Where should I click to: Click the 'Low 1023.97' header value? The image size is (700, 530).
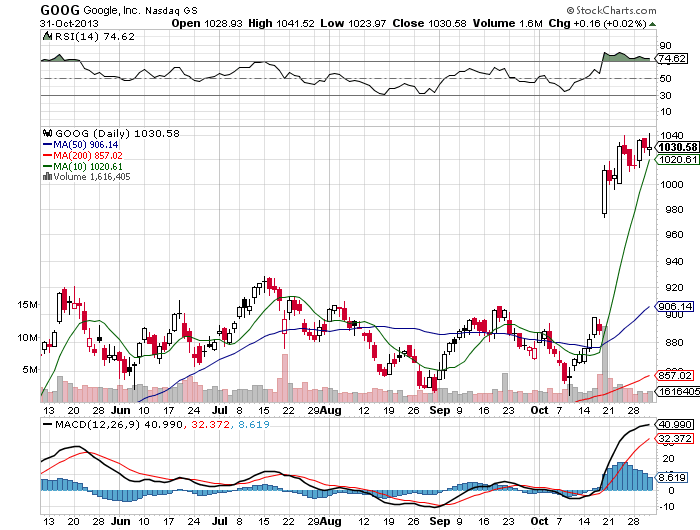(353, 23)
